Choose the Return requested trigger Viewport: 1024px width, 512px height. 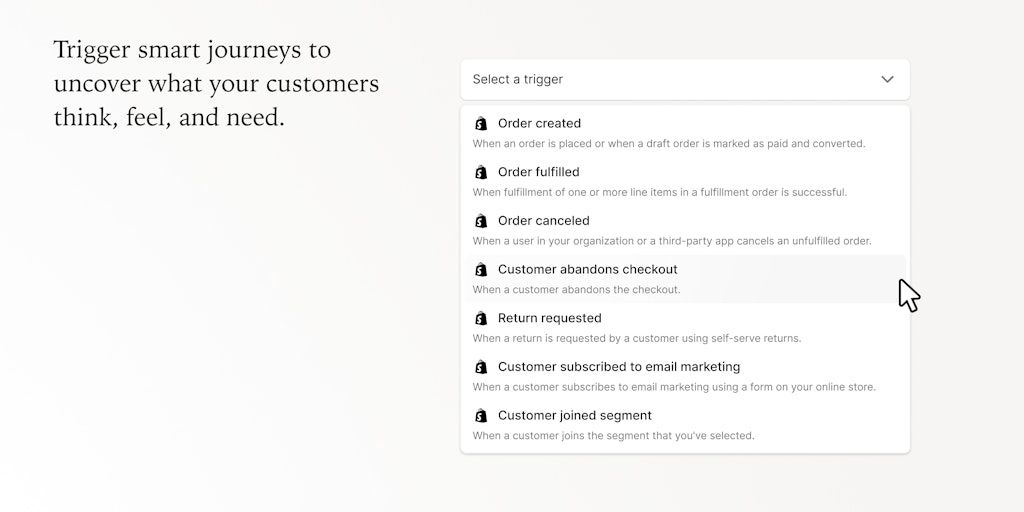[549, 319]
